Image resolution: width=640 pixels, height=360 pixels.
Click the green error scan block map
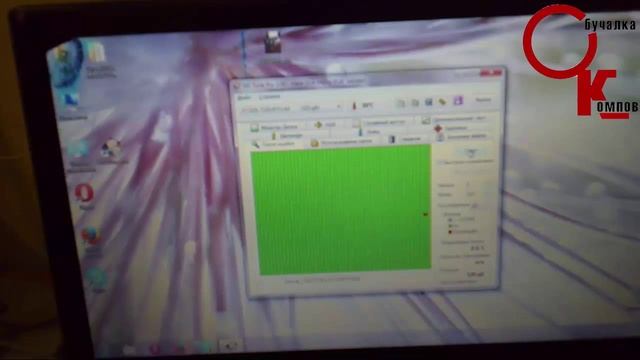coord(341,210)
